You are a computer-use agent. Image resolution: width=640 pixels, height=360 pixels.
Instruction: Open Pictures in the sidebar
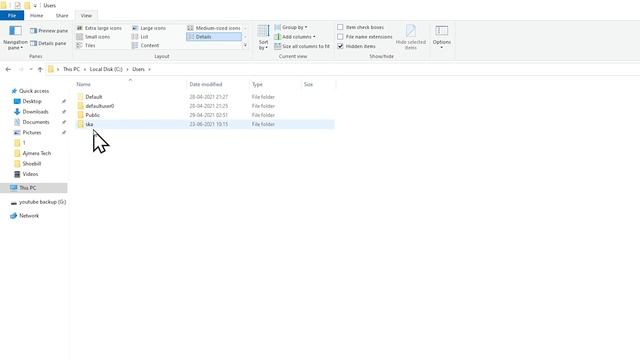pyautogui.click(x=31, y=133)
